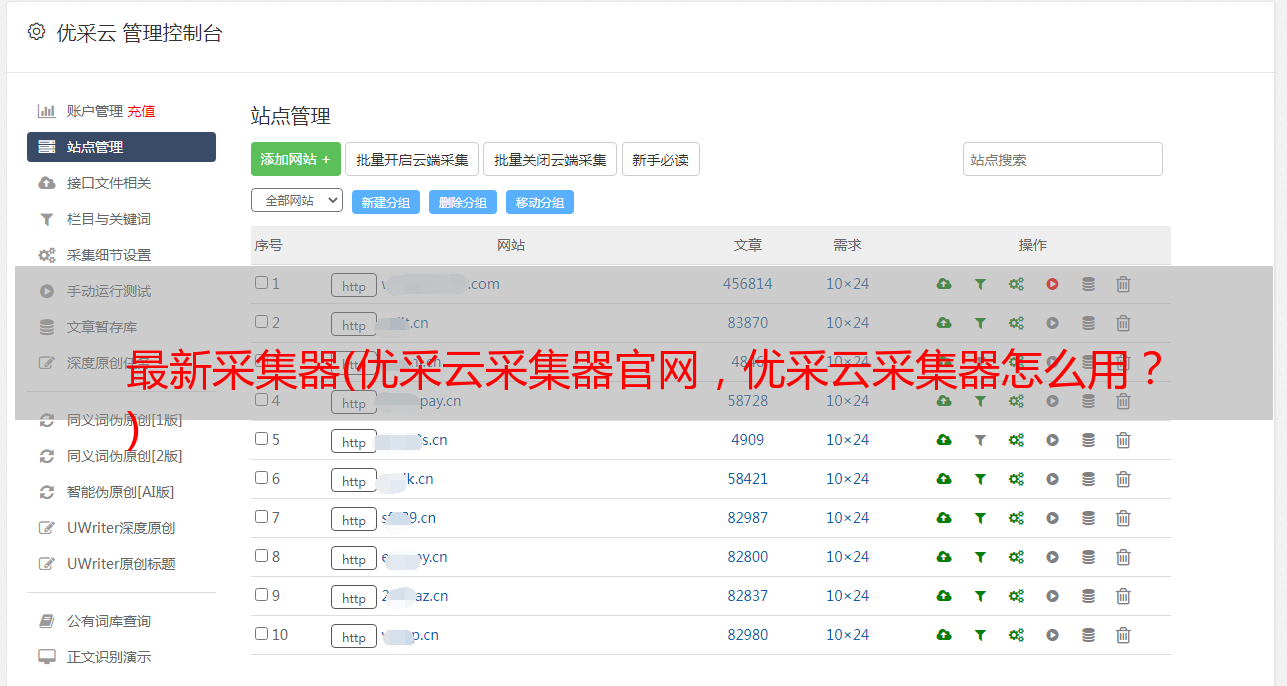Click green filter icon in row 9
This screenshot has height=686, width=1287.
[x=980, y=596]
